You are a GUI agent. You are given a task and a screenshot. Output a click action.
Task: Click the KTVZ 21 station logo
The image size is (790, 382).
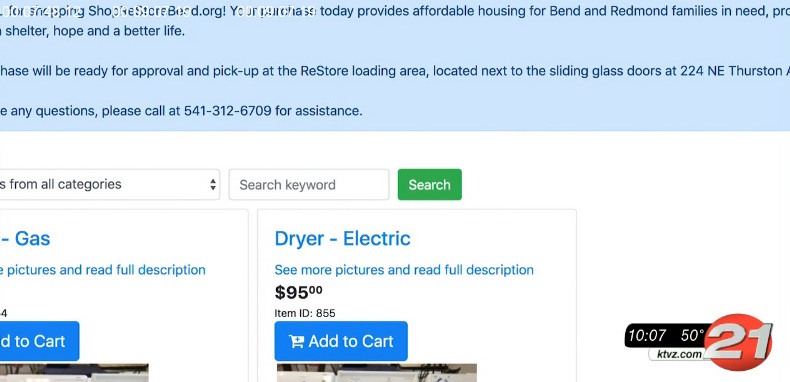[x=738, y=342]
